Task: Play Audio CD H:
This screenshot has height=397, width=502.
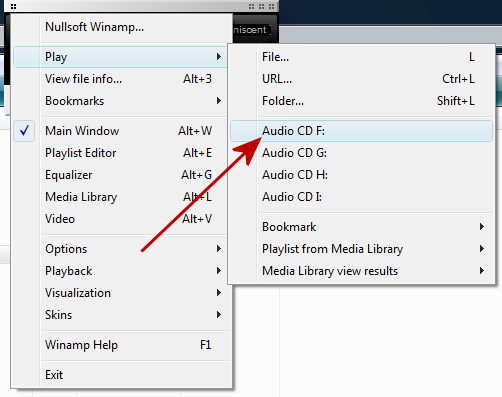Action: click(361, 175)
